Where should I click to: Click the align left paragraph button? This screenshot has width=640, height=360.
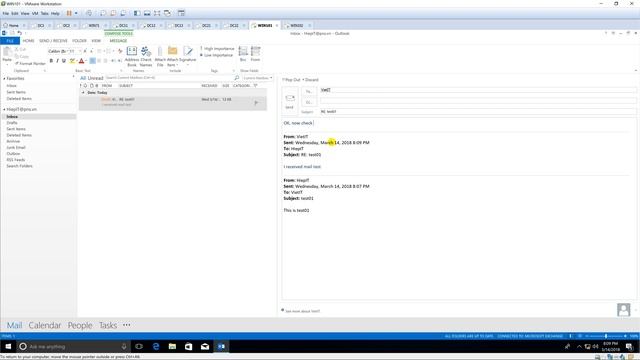pos(93,61)
